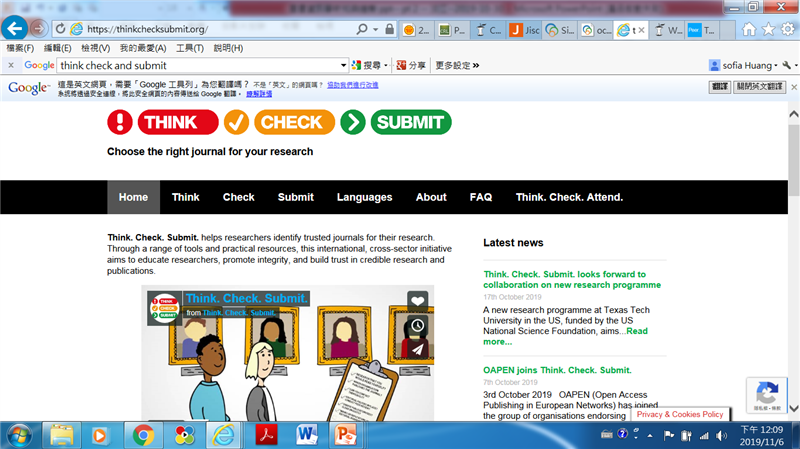Open the OAPEN joins Think. Check. Submit. article
The width and height of the screenshot is (800, 449).
(x=557, y=370)
